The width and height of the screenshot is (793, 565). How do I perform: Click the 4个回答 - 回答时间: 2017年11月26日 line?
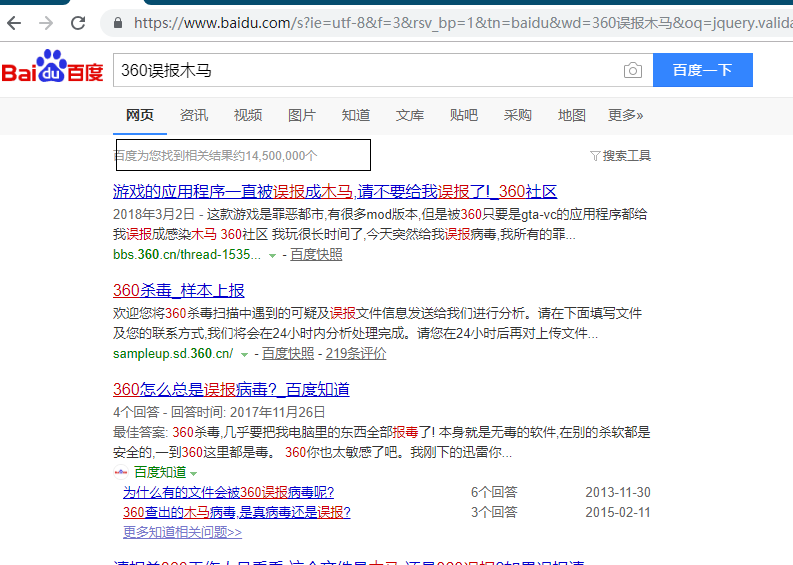pyautogui.click(x=219, y=412)
